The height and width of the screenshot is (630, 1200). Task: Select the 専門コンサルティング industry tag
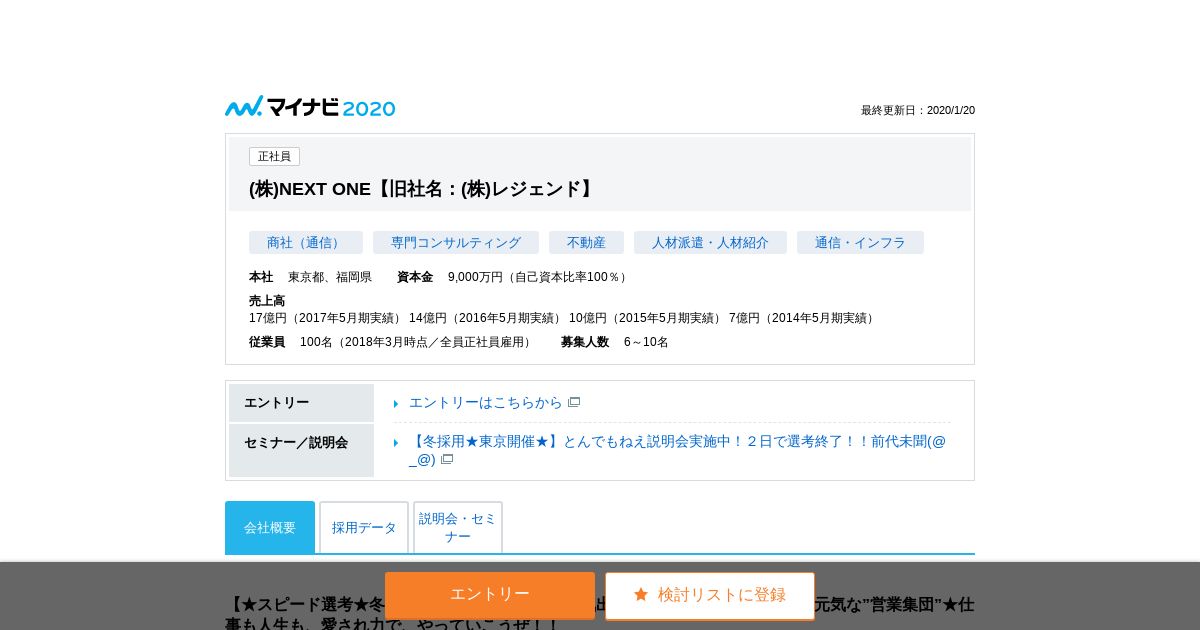456,243
